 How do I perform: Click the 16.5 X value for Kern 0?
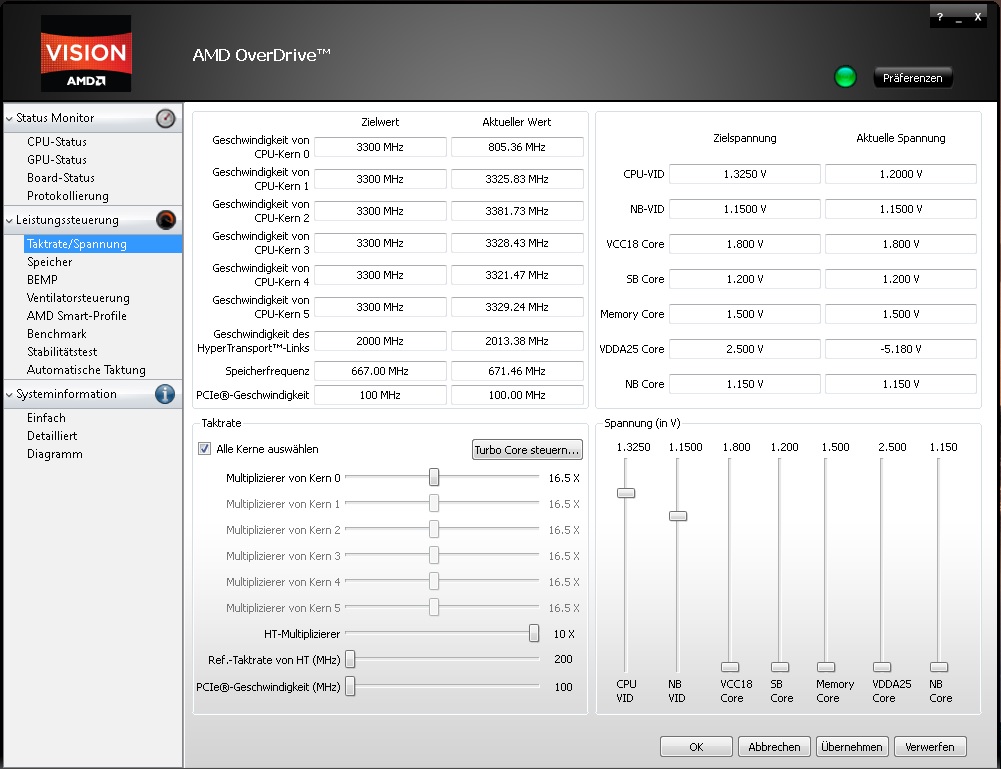564,478
